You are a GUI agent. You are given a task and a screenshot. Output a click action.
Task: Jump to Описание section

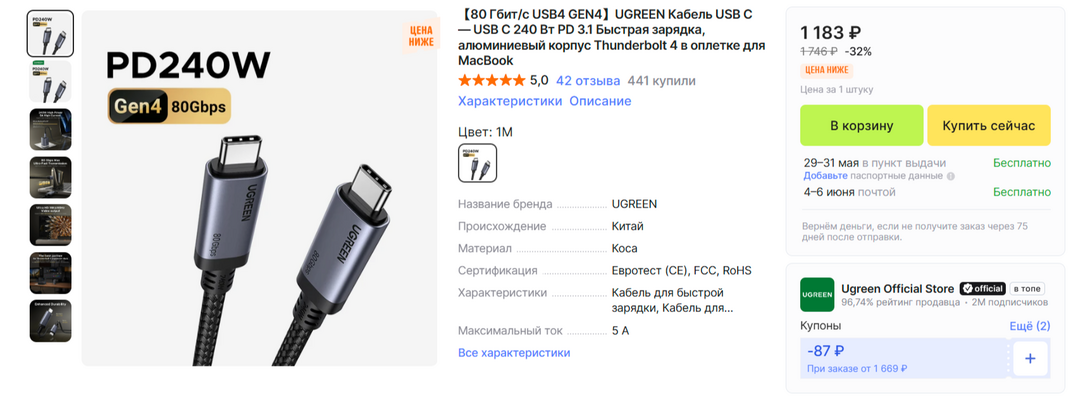[x=600, y=101]
